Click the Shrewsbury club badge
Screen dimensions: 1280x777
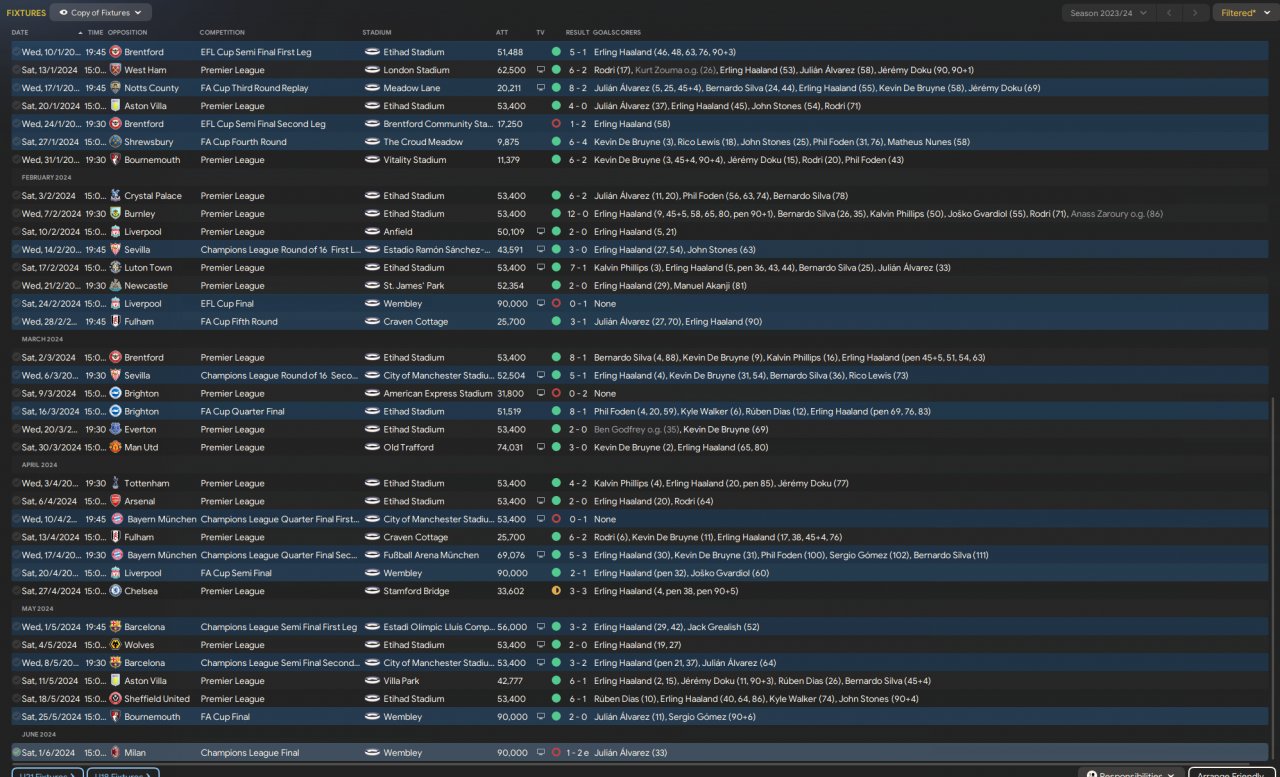[115, 142]
